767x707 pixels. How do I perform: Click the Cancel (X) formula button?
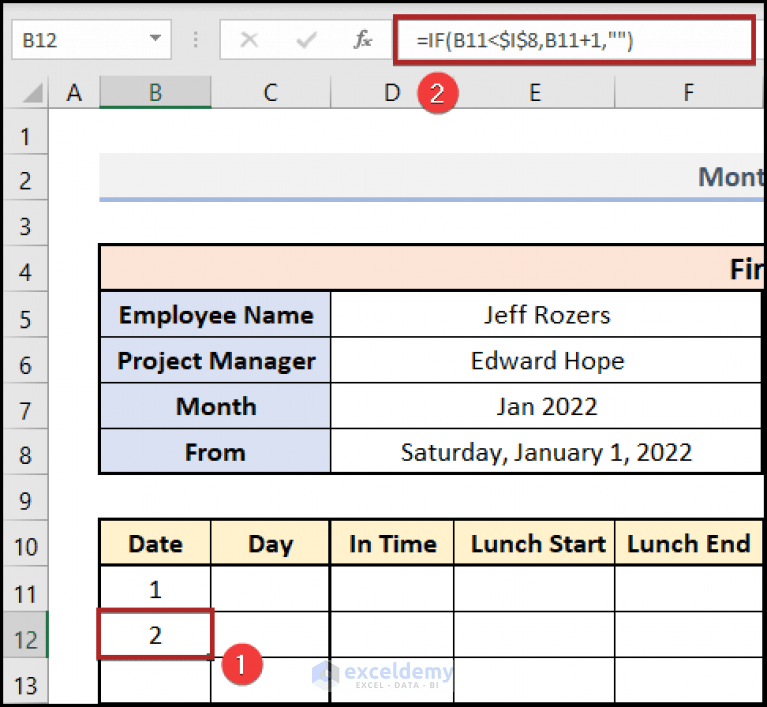point(249,40)
